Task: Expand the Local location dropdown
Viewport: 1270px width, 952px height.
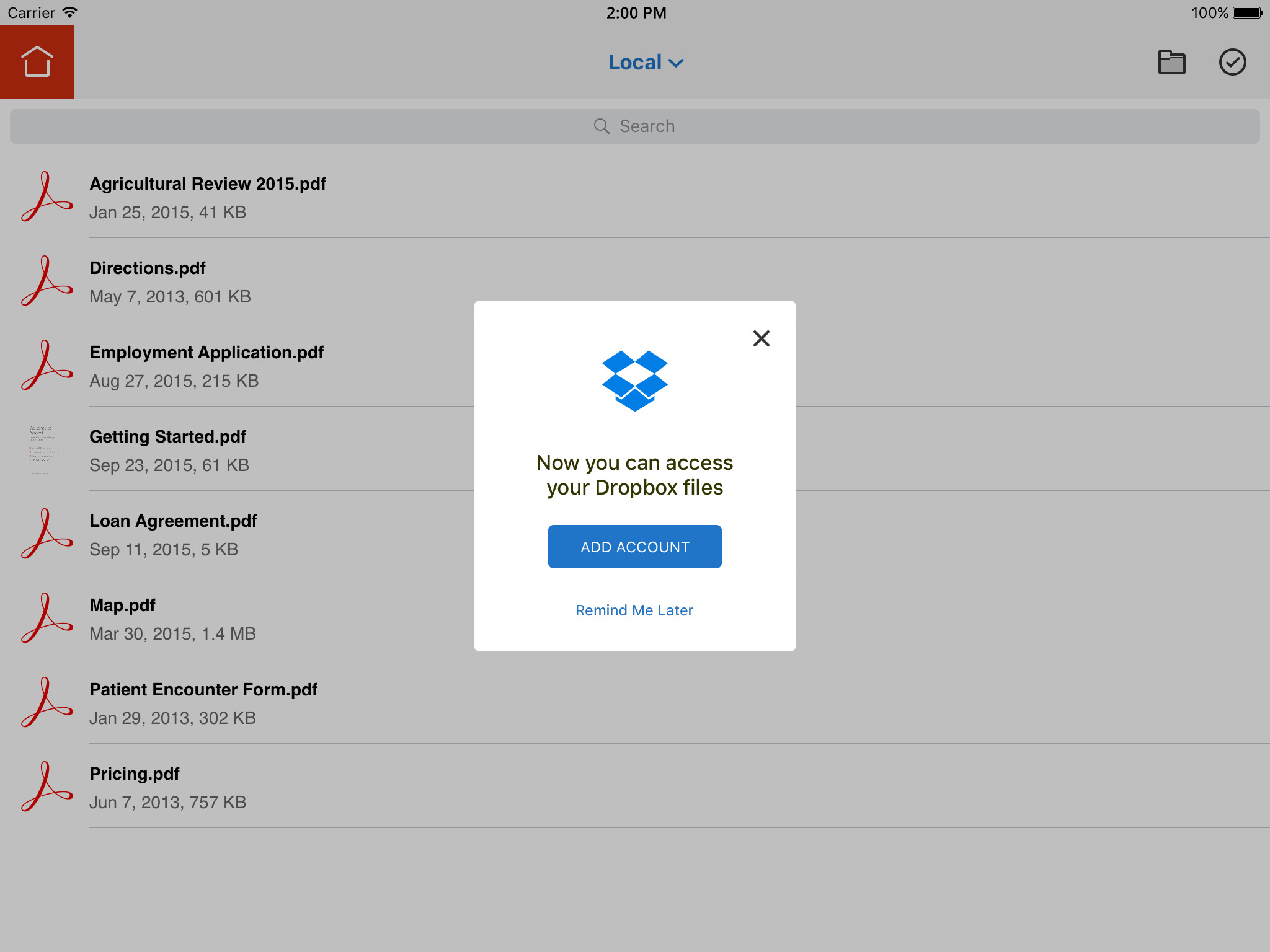Action: click(x=646, y=63)
